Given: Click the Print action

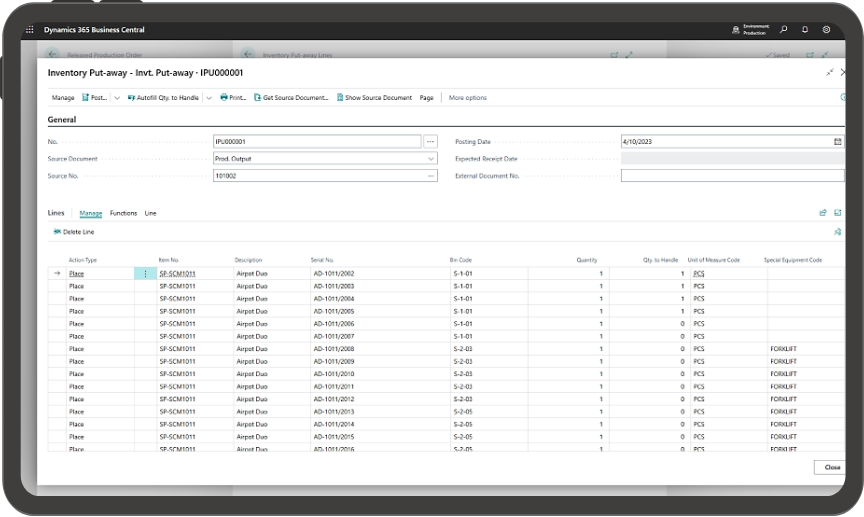Looking at the screenshot, I should pos(233,98).
